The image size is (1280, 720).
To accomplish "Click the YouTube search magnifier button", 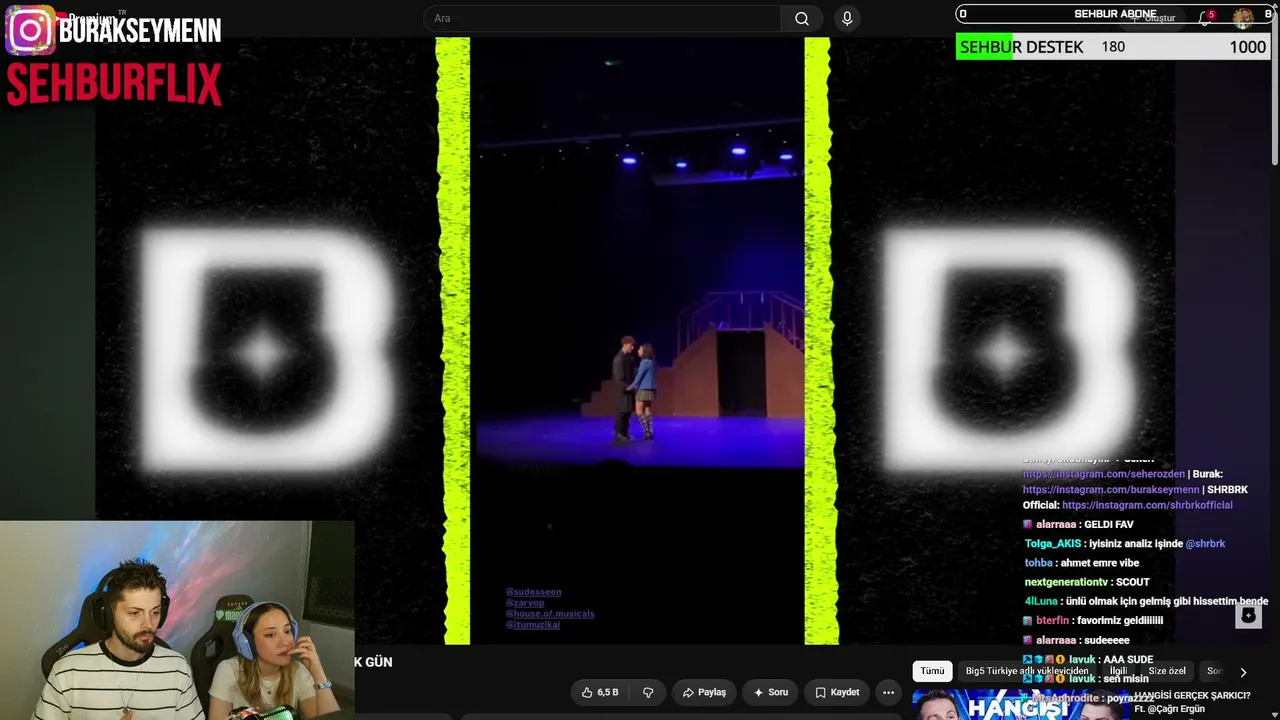I will tap(802, 18).
